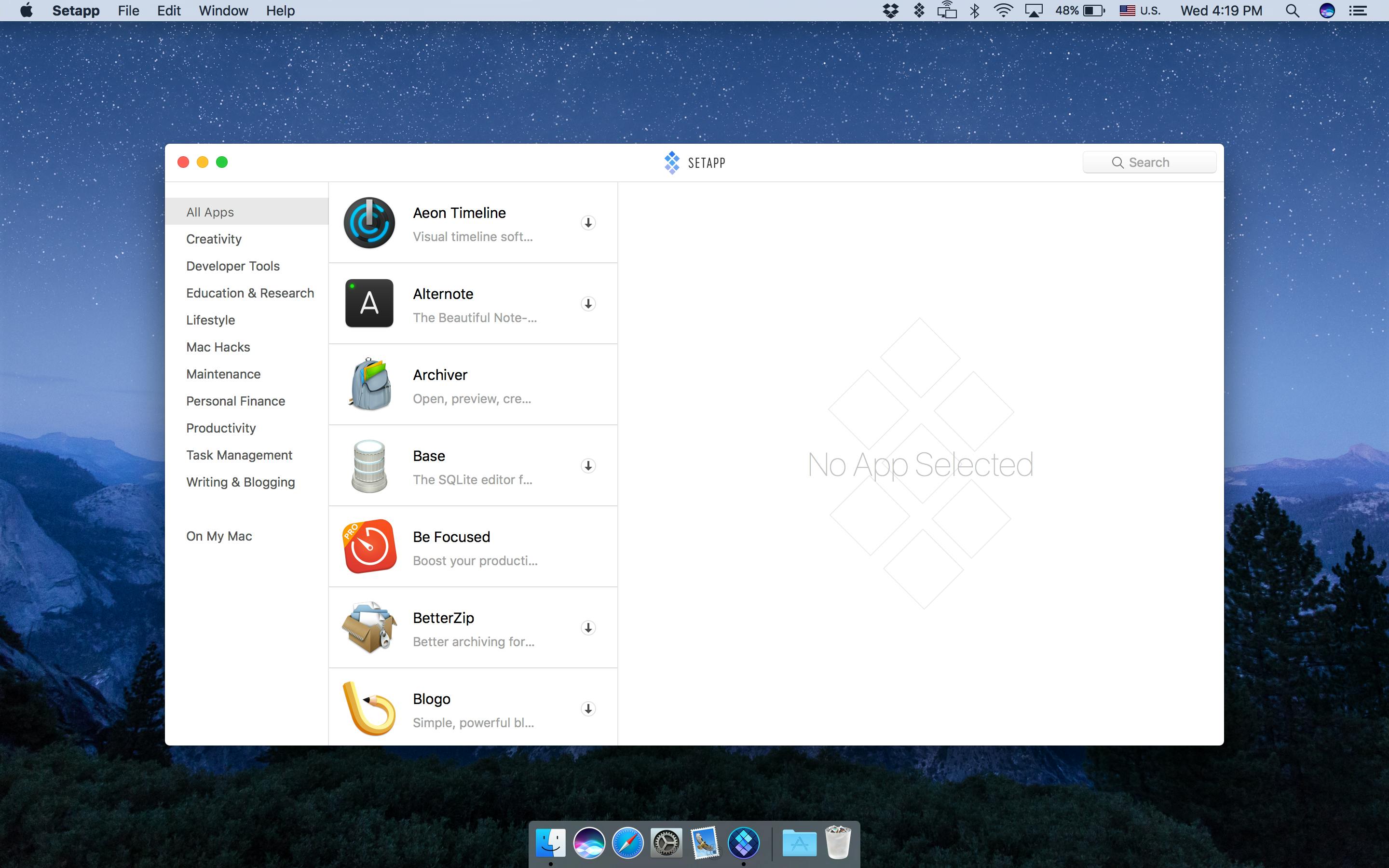Open Notification Center icon
The image size is (1389, 868).
pyautogui.click(x=1358, y=10)
